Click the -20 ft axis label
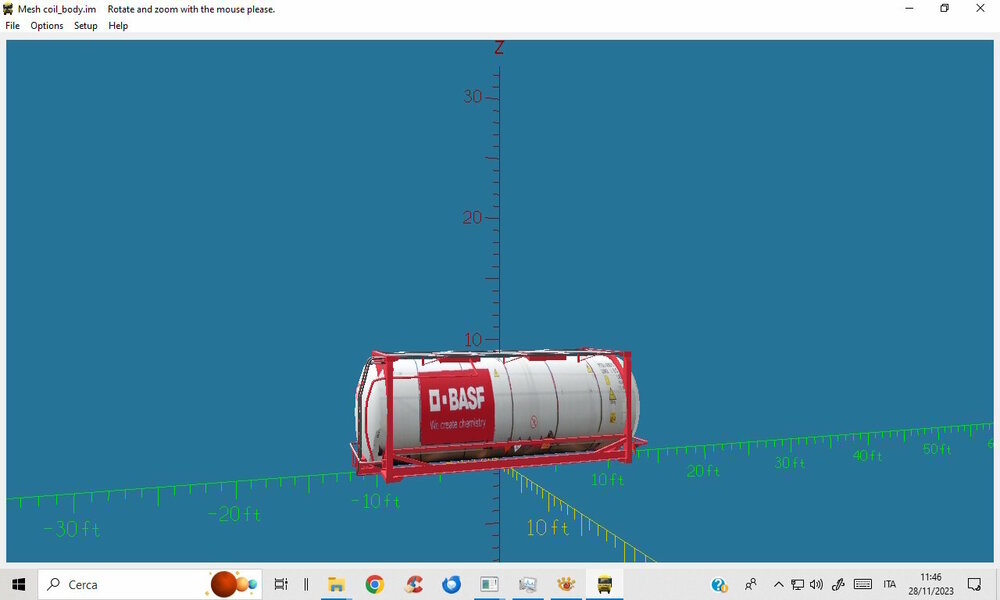The width and height of the screenshot is (1000, 600). (x=234, y=514)
